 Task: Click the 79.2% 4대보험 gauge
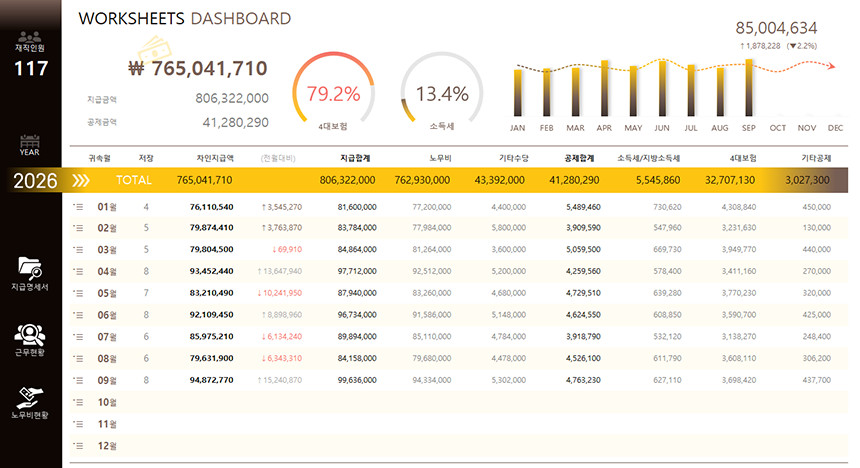333,94
